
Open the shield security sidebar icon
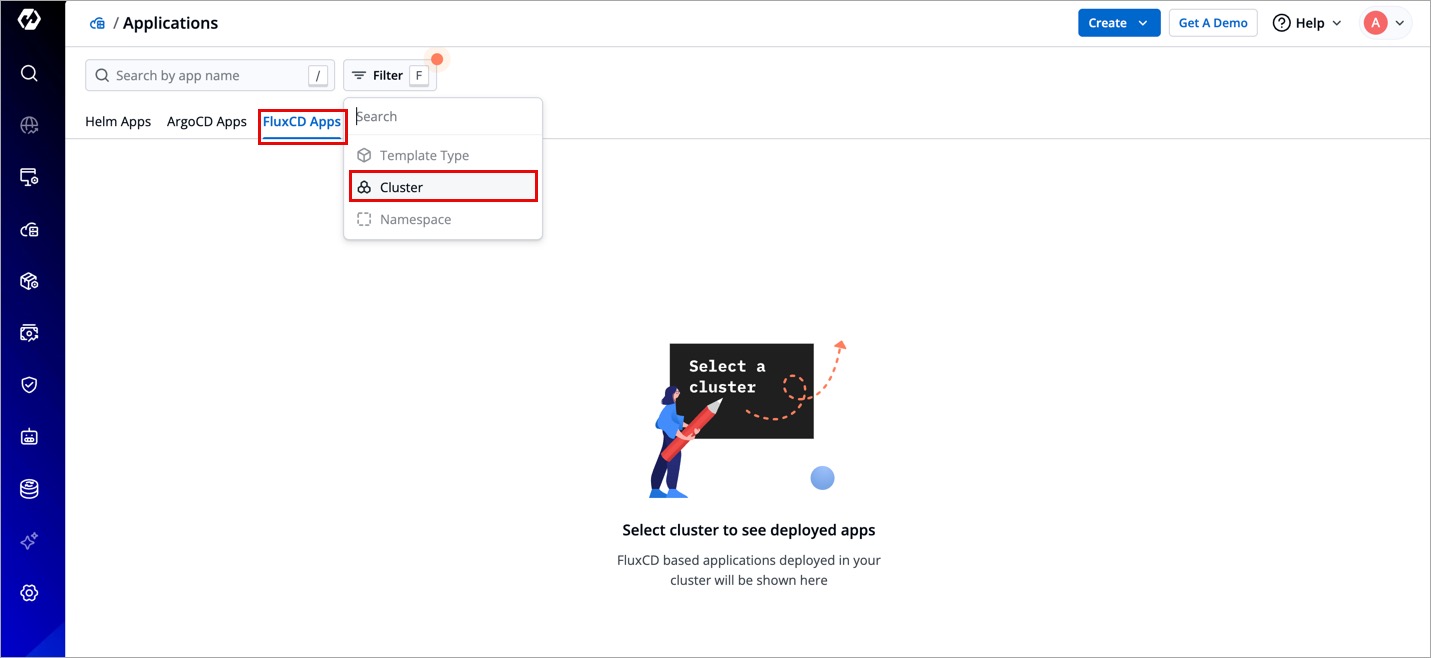(29, 385)
